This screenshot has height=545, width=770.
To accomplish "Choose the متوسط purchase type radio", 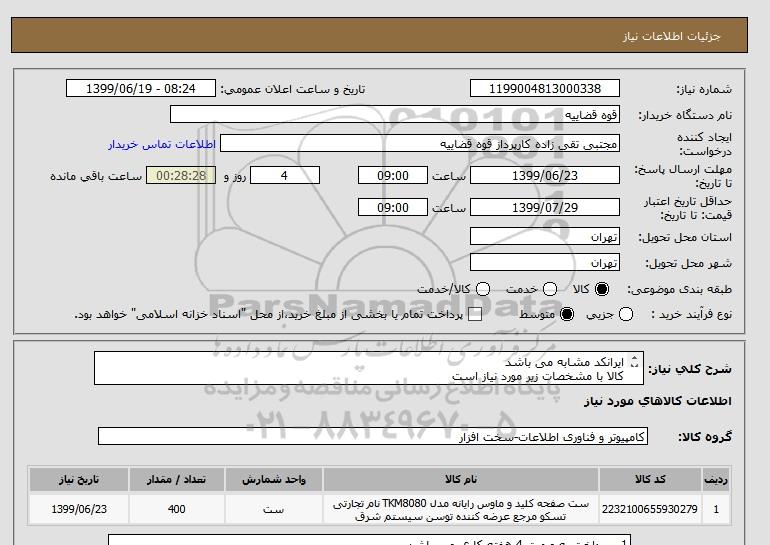I will pos(567,314).
